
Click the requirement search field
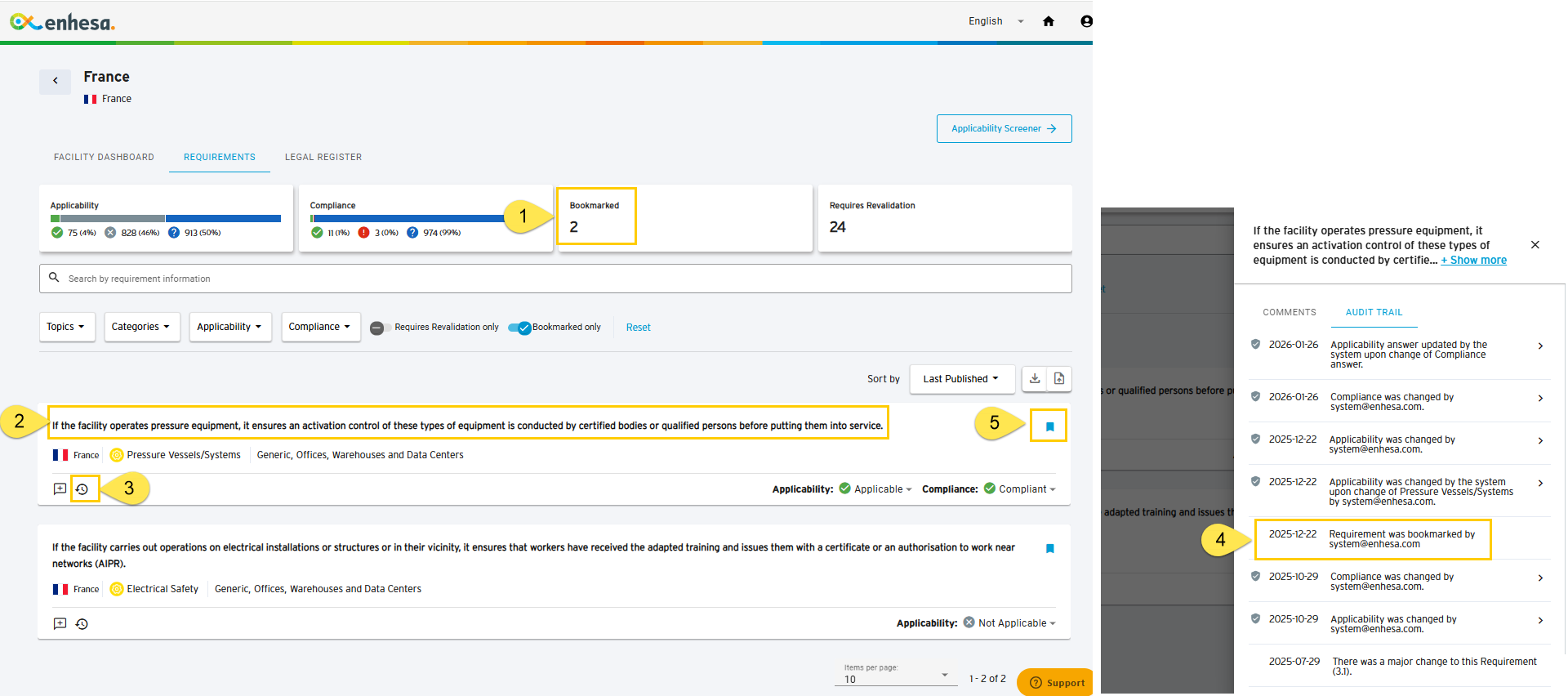point(555,279)
